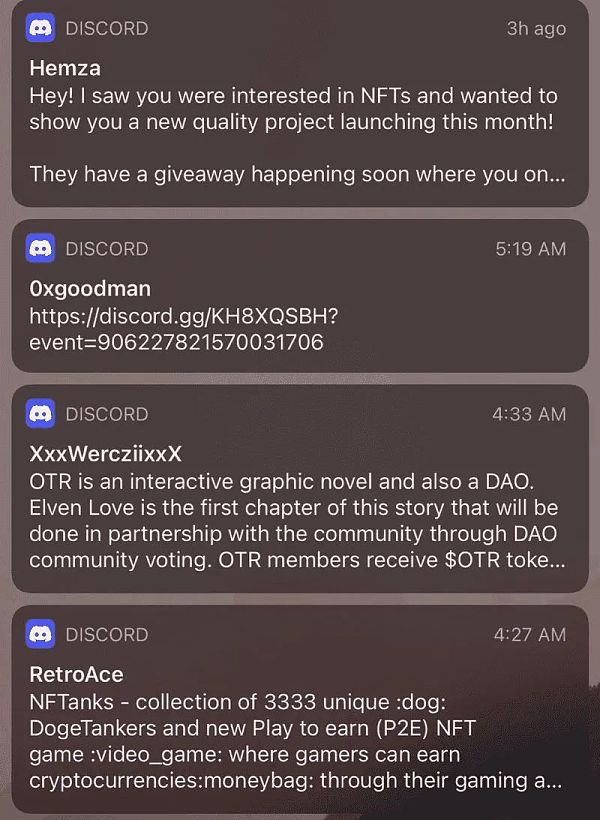This screenshot has width=600, height=820.
Task: Tap DISCORD label above 0xgoodman
Action: 107,248
